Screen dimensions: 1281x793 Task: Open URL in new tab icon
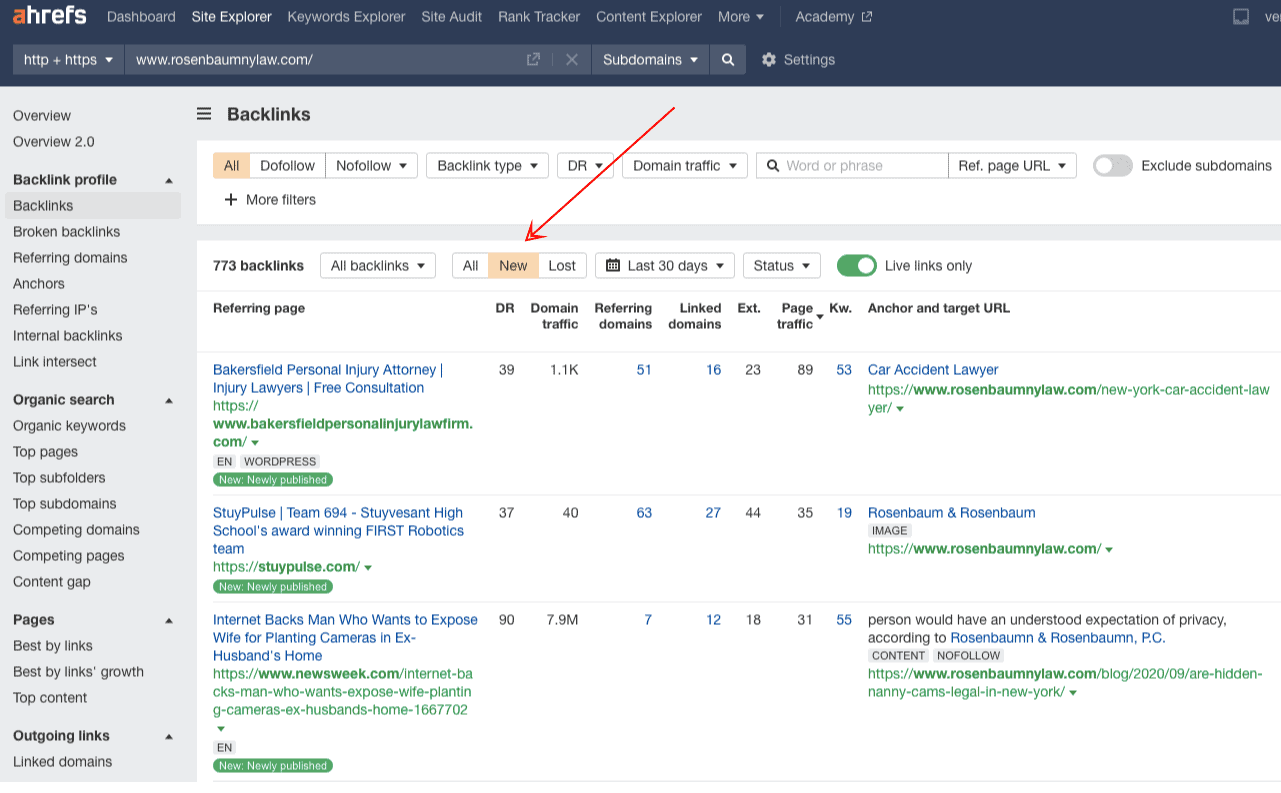[x=534, y=60]
